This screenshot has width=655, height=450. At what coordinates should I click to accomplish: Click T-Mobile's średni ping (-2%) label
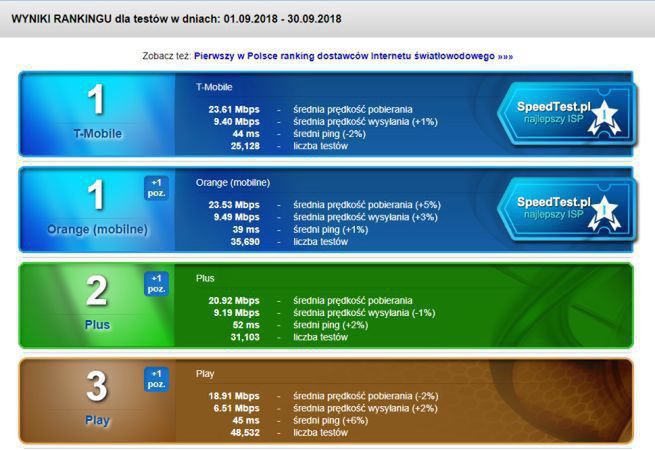pyautogui.click(x=329, y=134)
